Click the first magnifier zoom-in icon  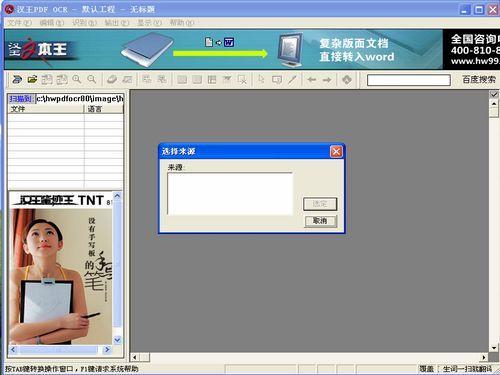point(77,79)
